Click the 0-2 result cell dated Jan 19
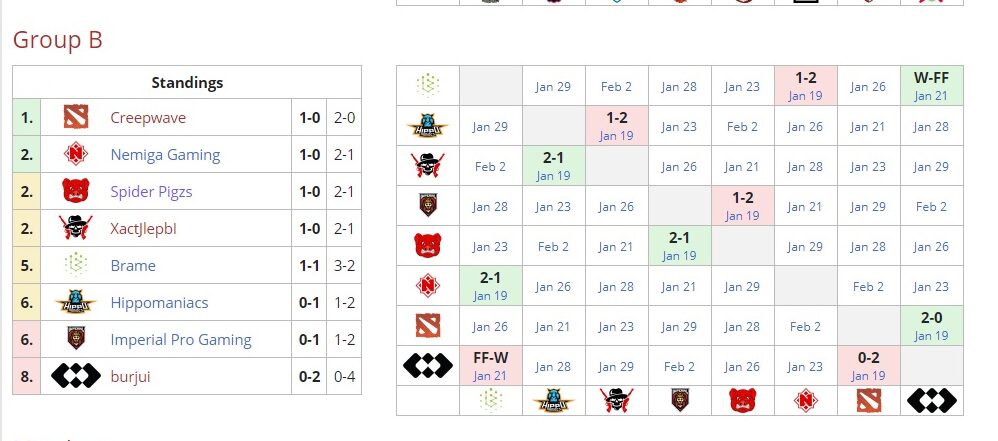Image resolution: width=998 pixels, height=441 pixels. (x=868, y=366)
